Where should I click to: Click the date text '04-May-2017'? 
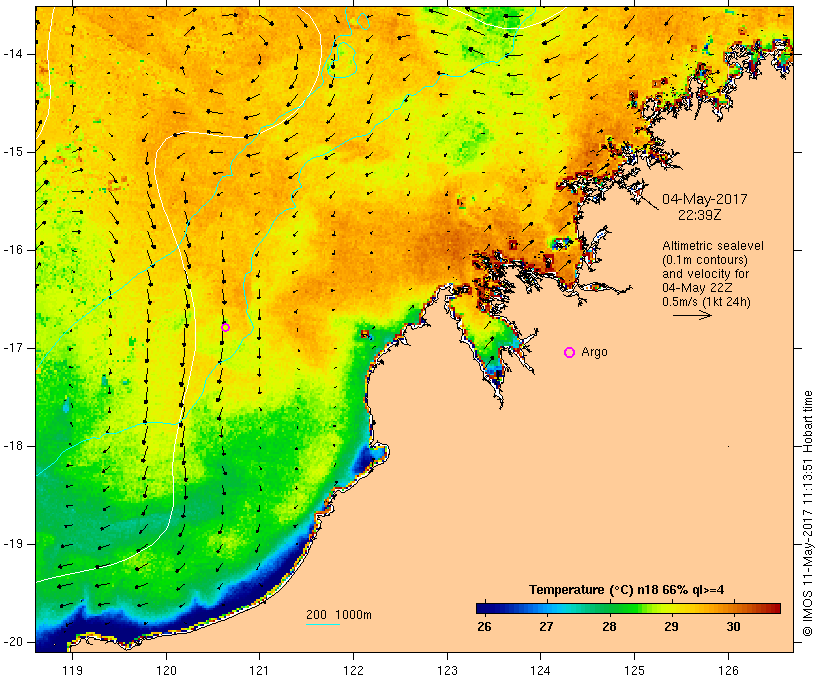coord(704,199)
